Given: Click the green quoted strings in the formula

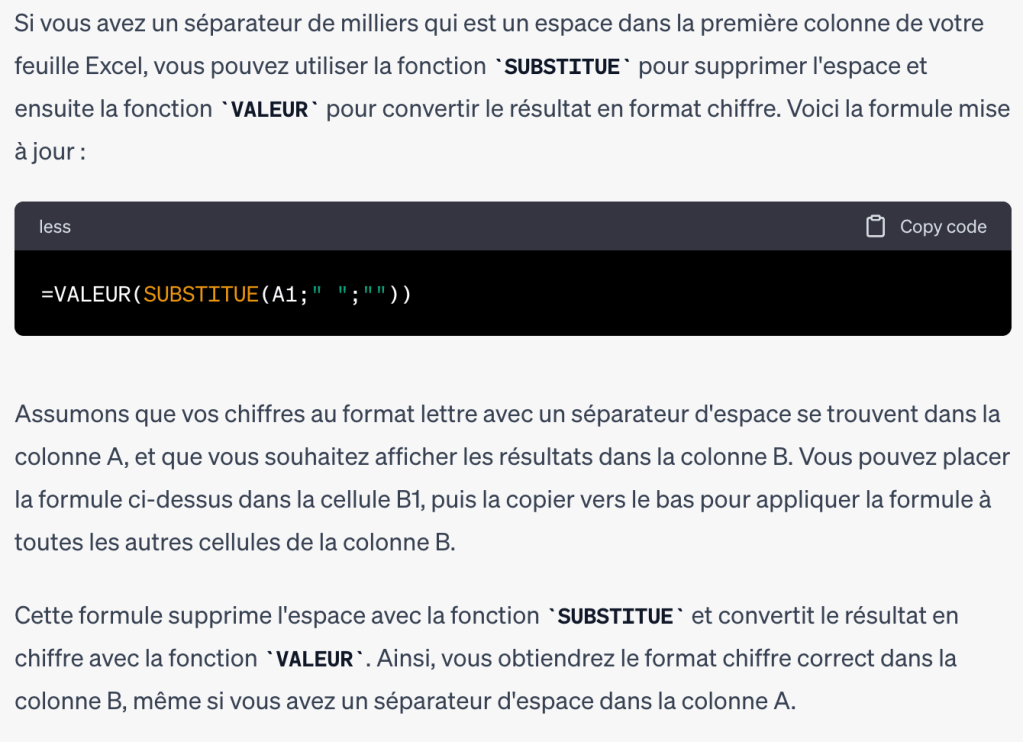Looking at the screenshot, I should pyautogui.click(x=355, y=295).
